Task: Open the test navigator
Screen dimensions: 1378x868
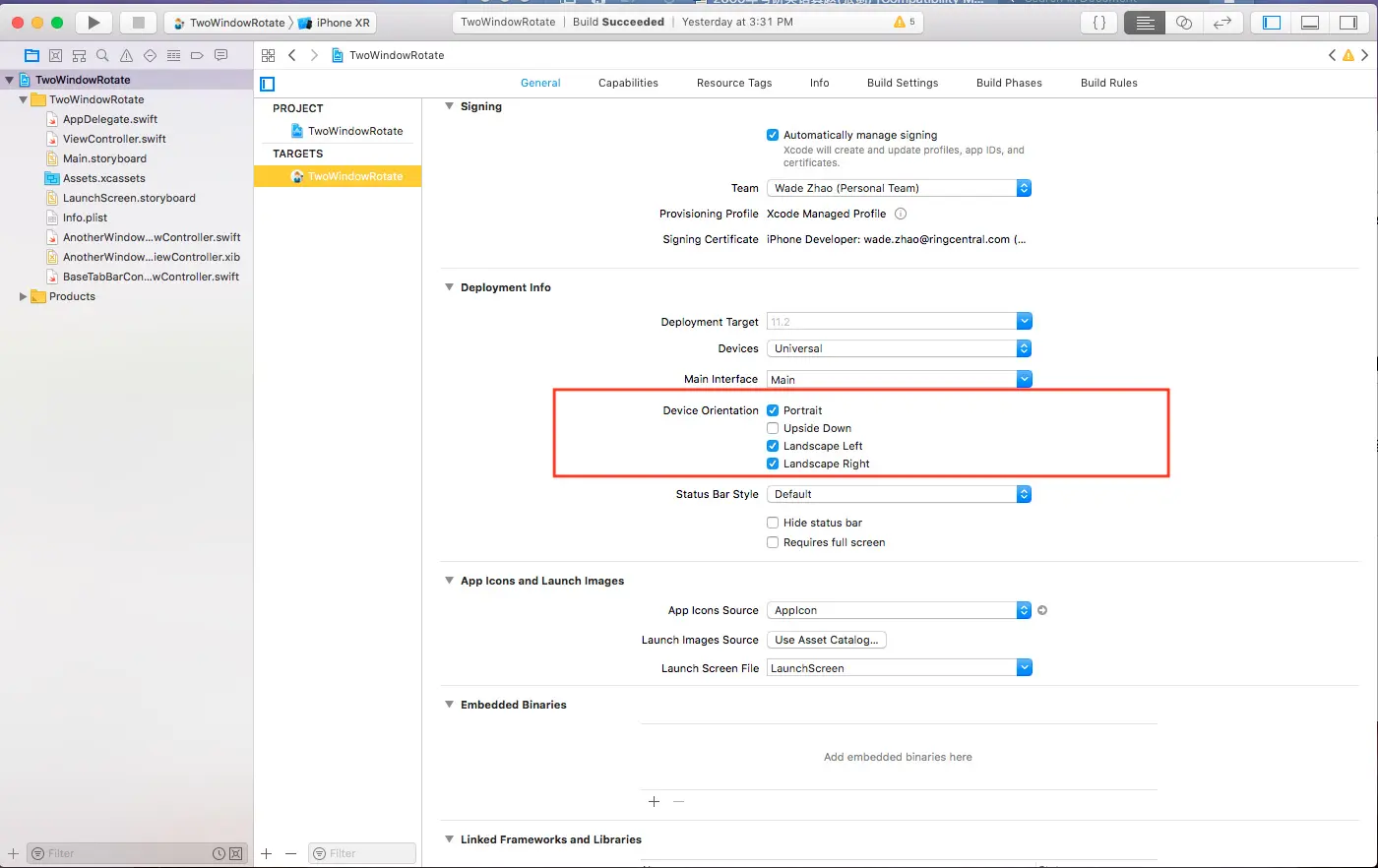Action: (x=150, y=55)
